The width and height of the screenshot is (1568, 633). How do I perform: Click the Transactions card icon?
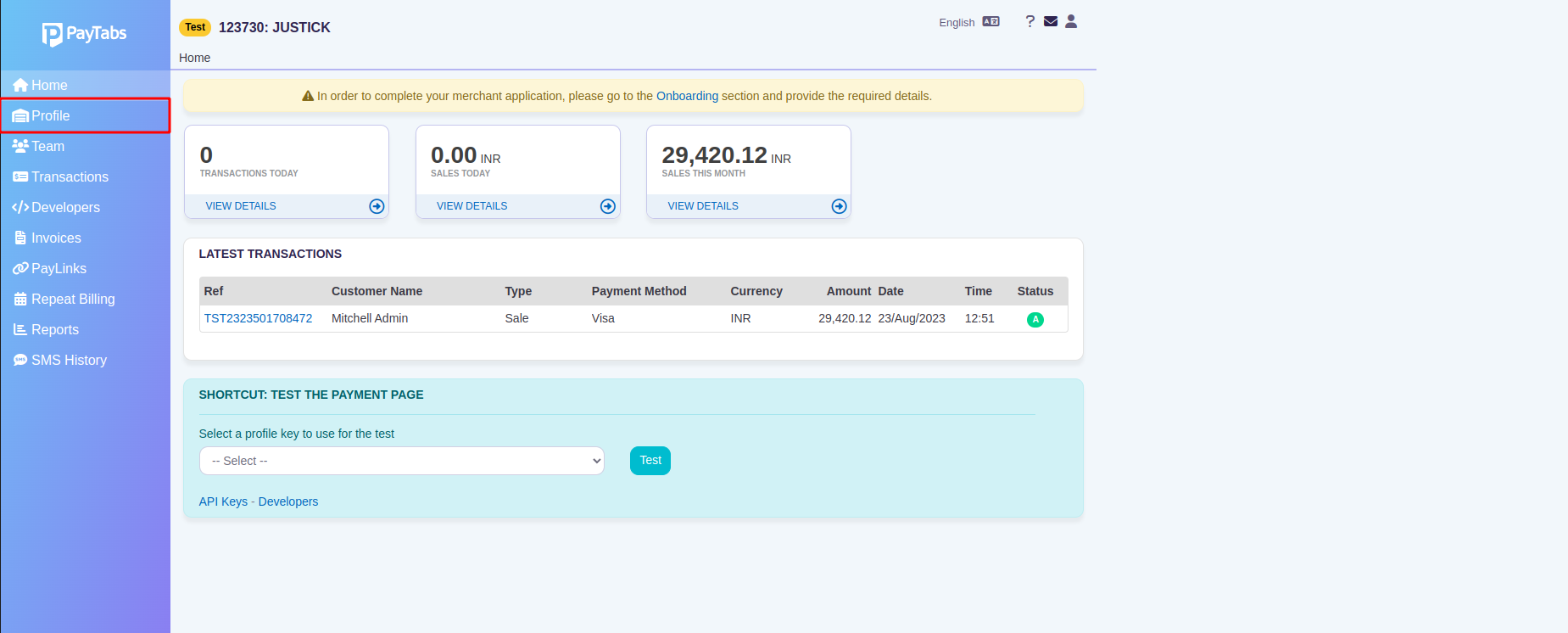(20, 176)
